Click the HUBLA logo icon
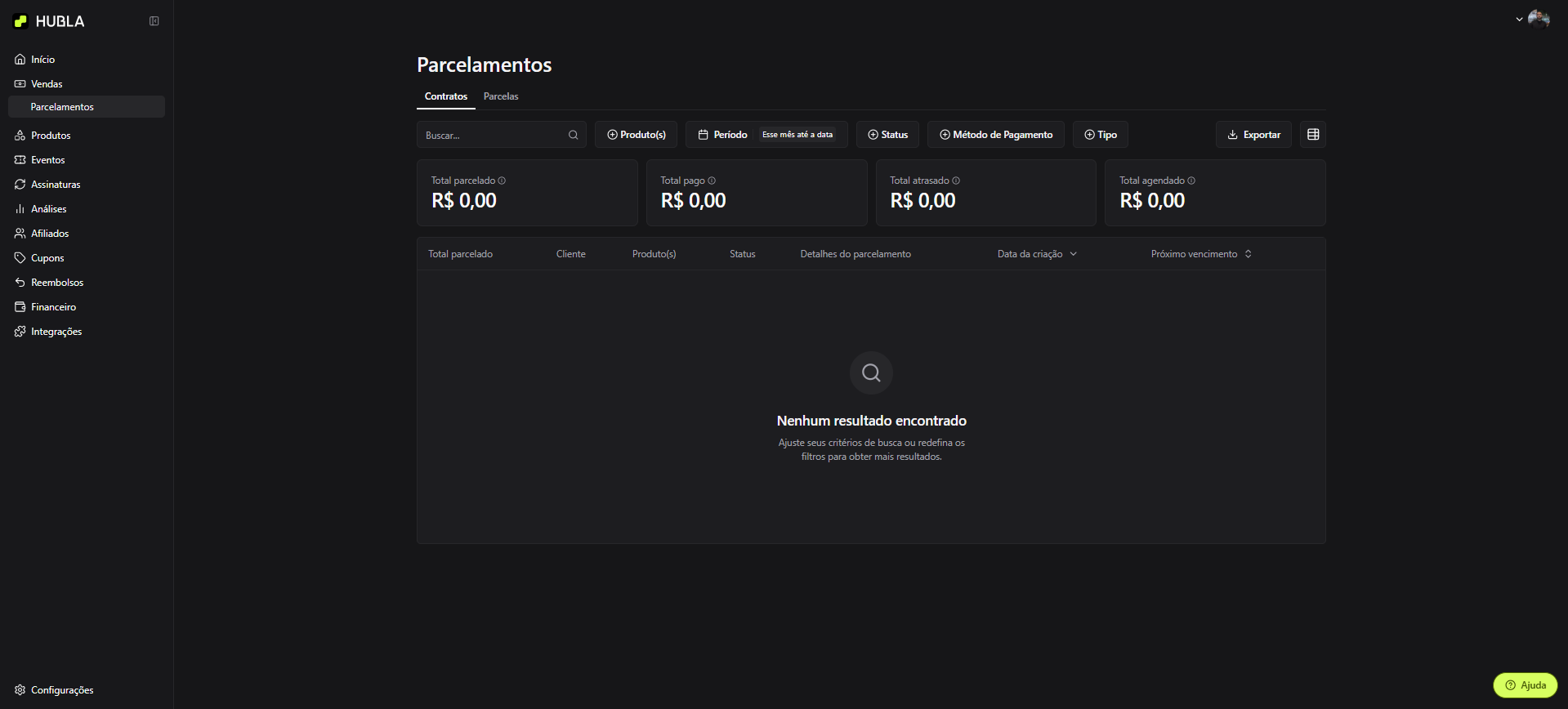The height and width of the screenshot is (709, 1568). (x=21, y=21)
